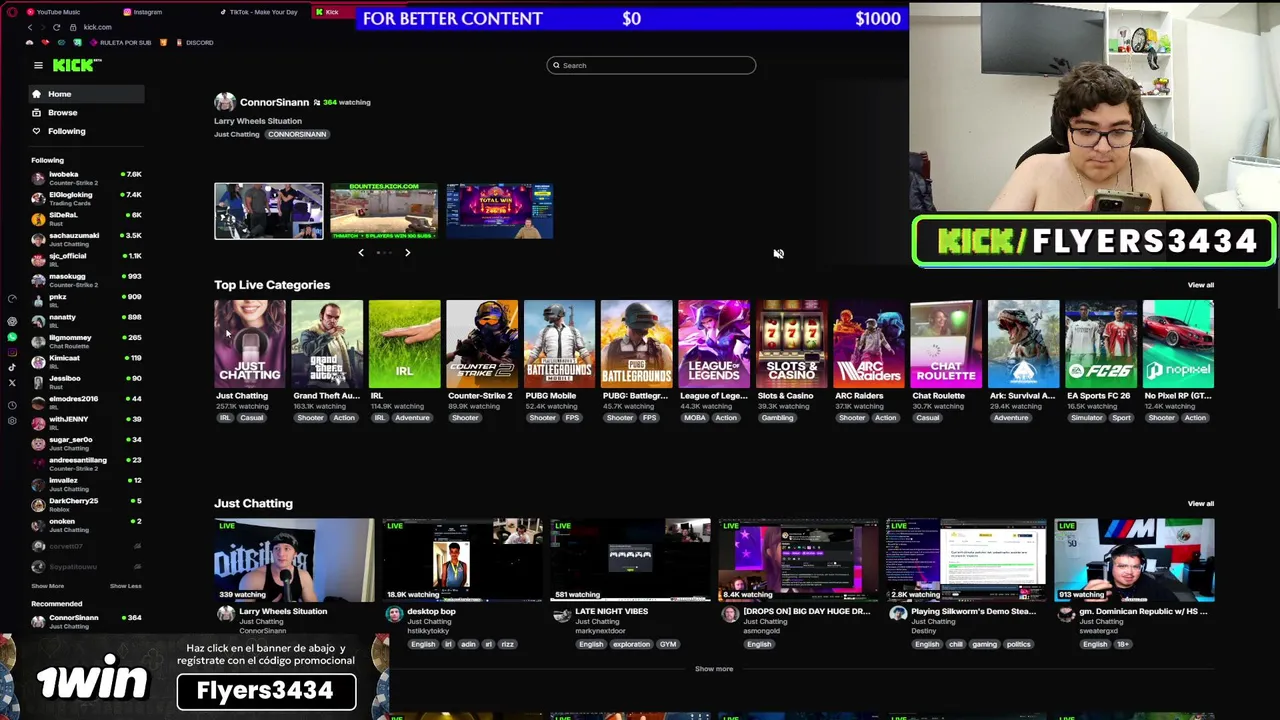The height and width of the screenshot is (720, 1280).
Task: Open LATE NIGHT VIBES stream thumbnail
Action: (x=630, y=560)
